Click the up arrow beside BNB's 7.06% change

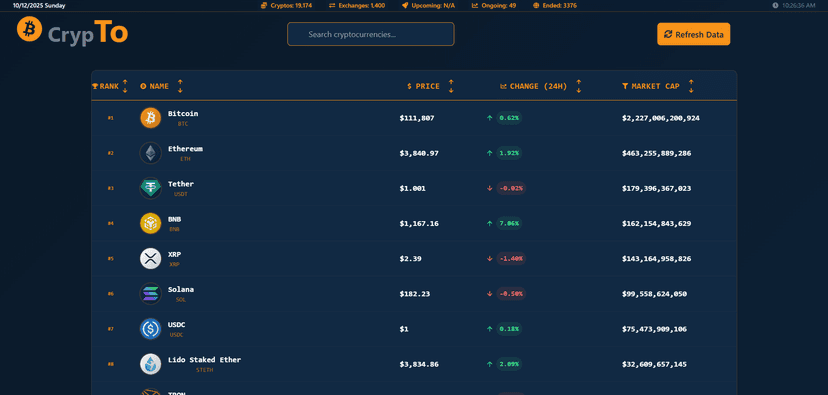[x=490, y=224]
